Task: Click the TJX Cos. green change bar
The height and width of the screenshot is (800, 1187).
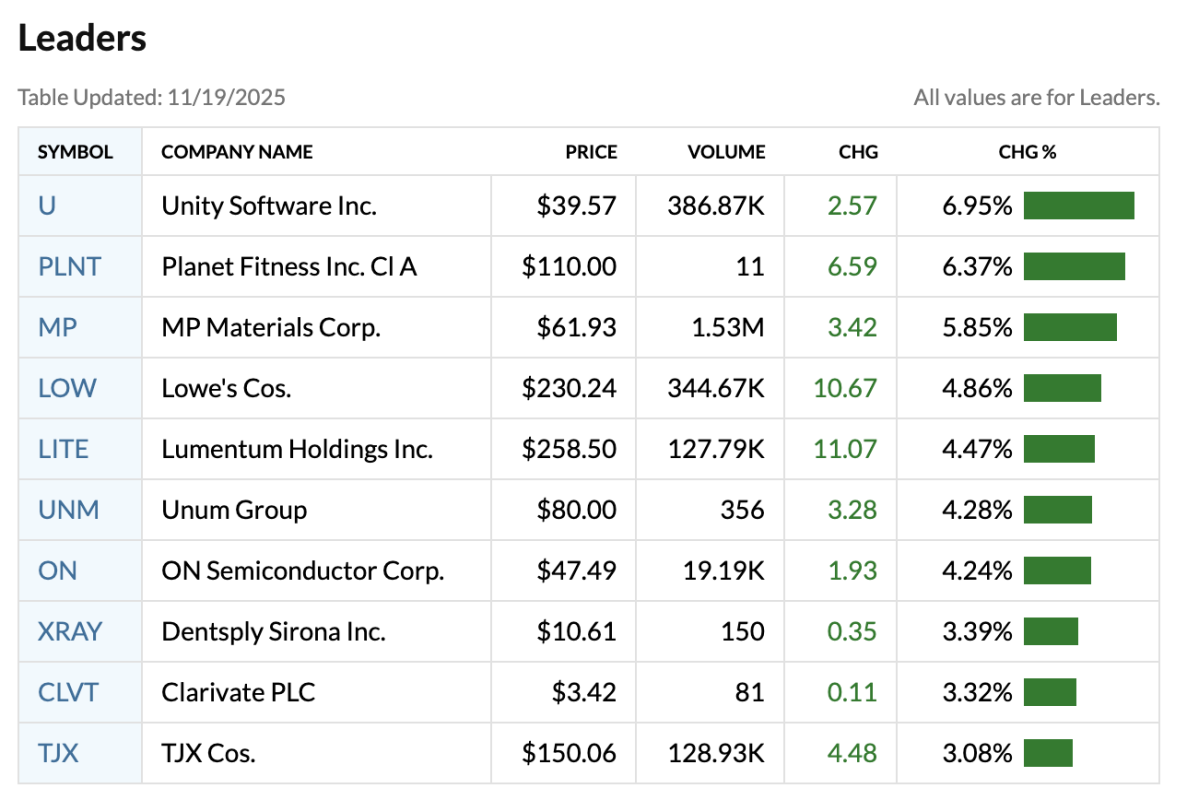Action: (1048, 753)
